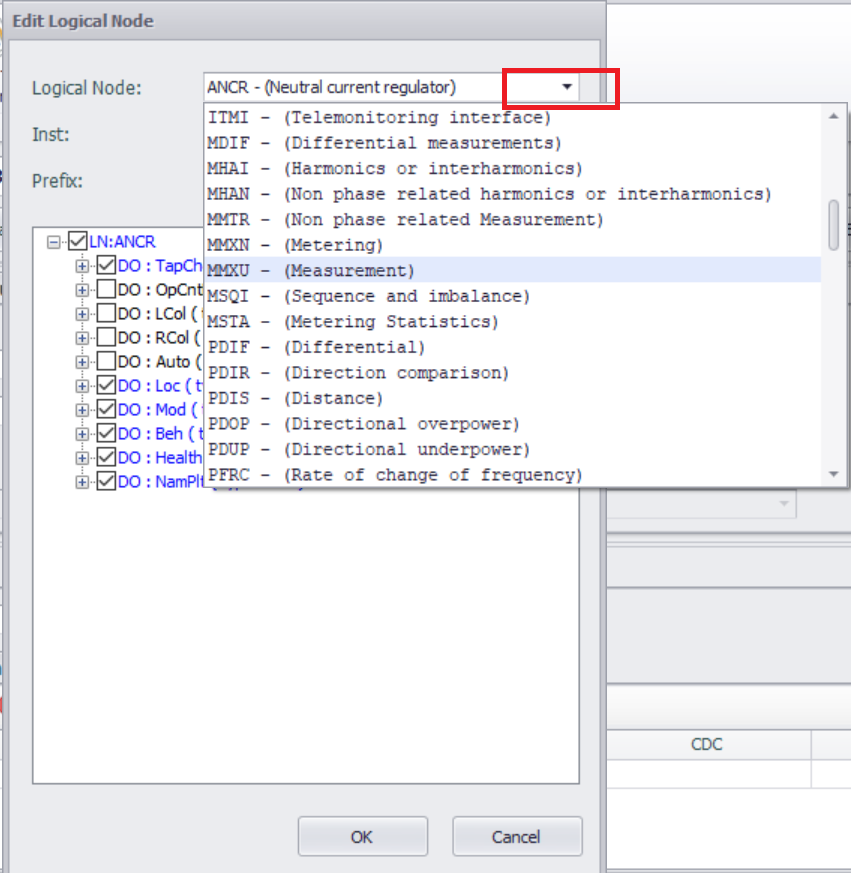
Task: Uncheck the LN:ANCR root checkbox
Action: (78, 241)
